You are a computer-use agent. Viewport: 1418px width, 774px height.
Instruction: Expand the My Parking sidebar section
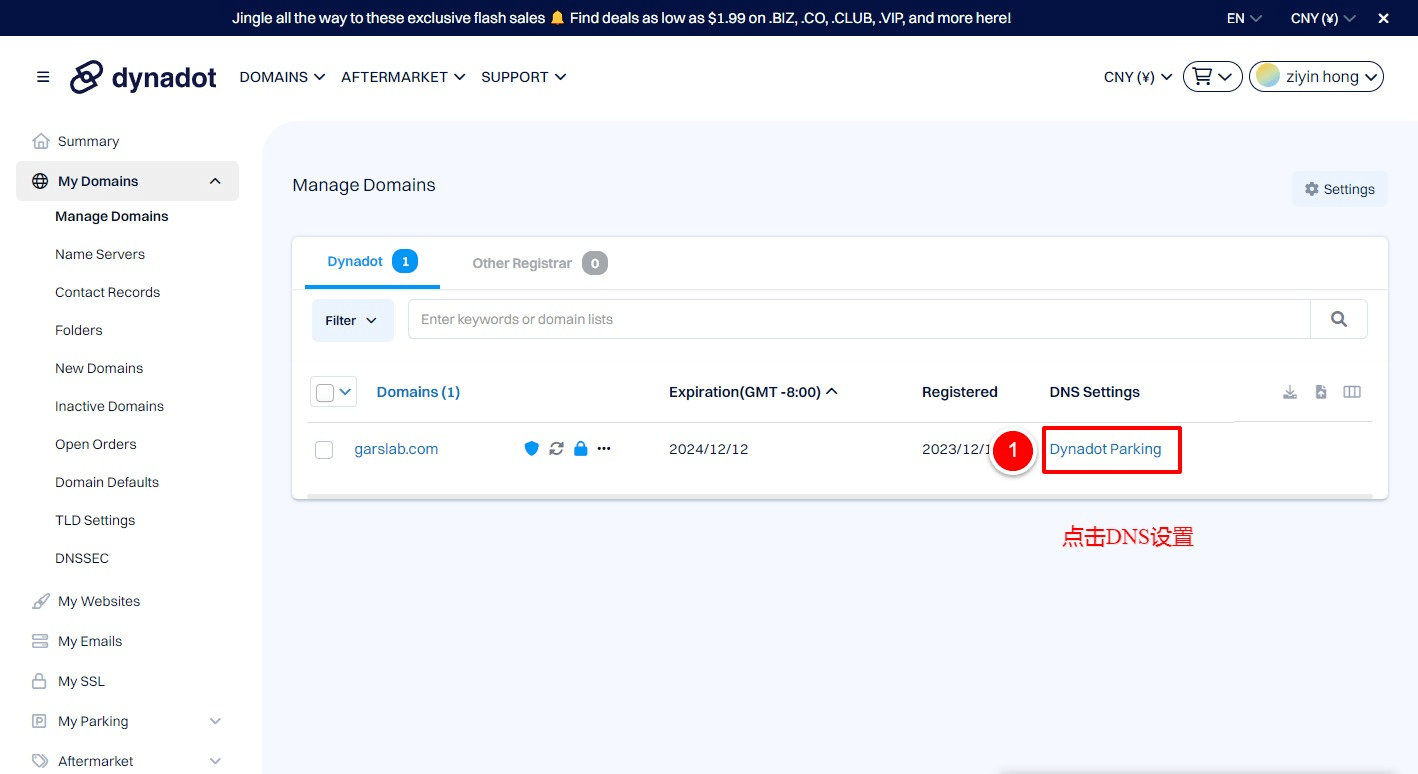[215, 721]
